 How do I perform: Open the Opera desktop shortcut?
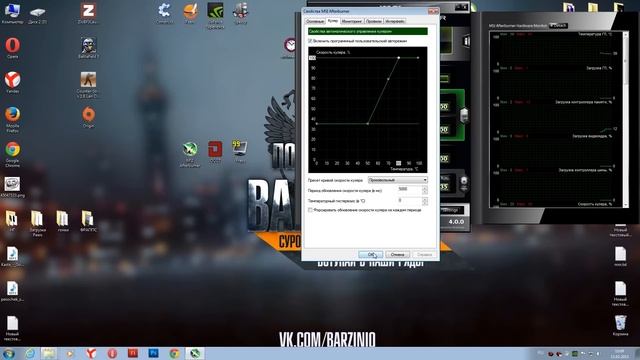[x=13, y=47]
